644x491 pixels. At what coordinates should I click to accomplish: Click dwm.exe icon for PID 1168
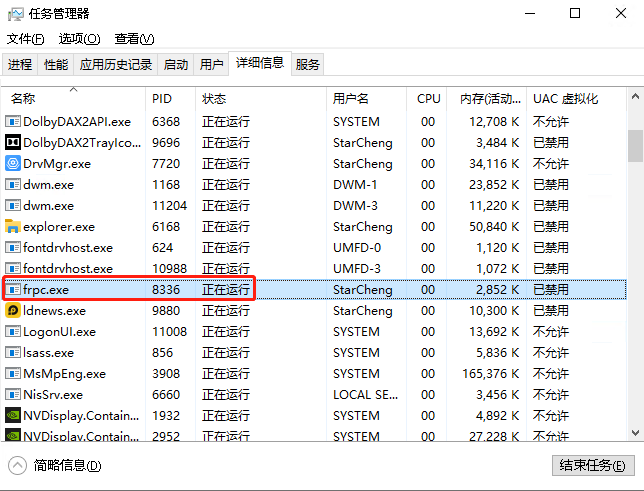pos(13,184)
